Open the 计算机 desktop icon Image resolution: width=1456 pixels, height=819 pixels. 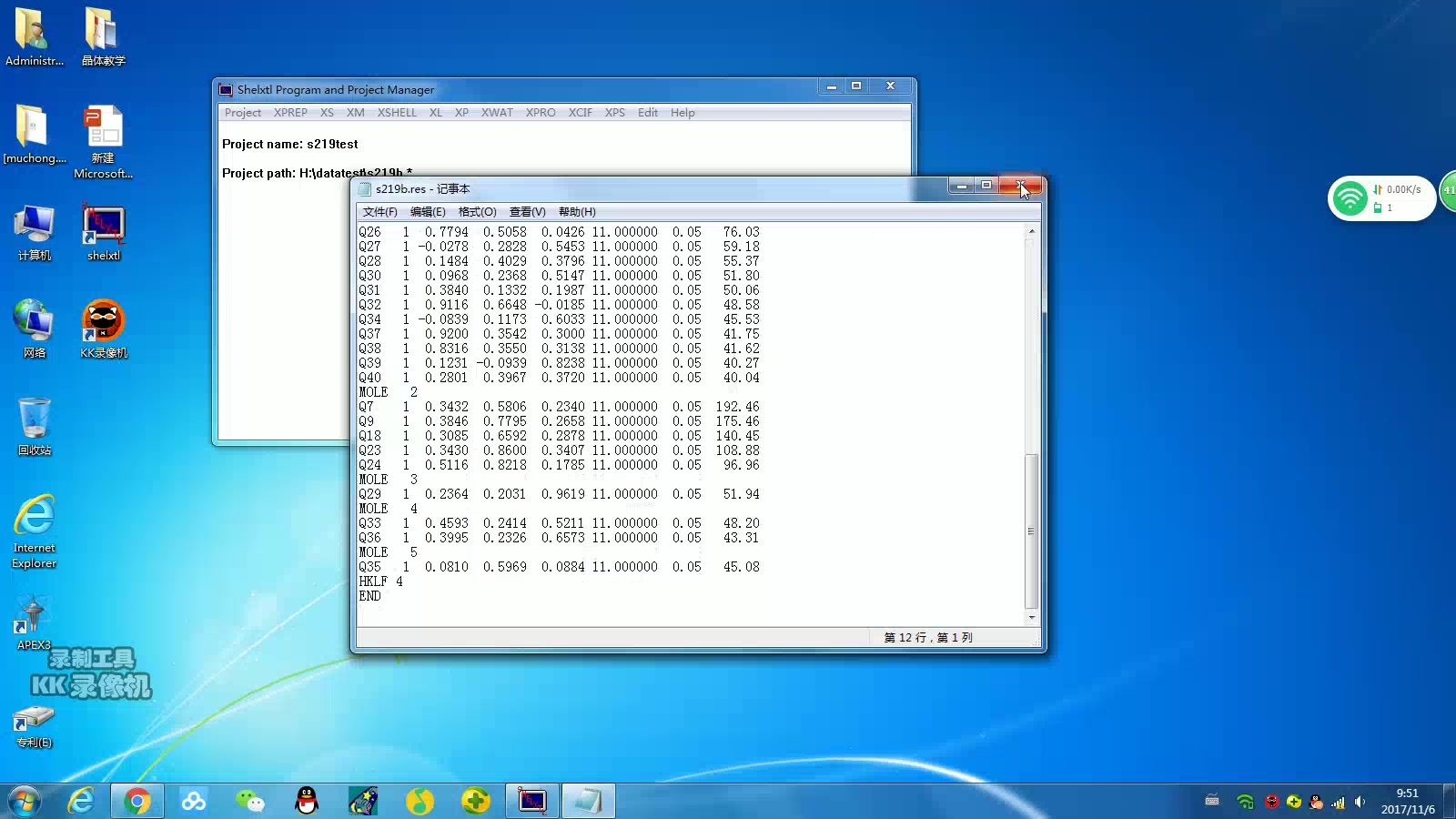[34, 232]
